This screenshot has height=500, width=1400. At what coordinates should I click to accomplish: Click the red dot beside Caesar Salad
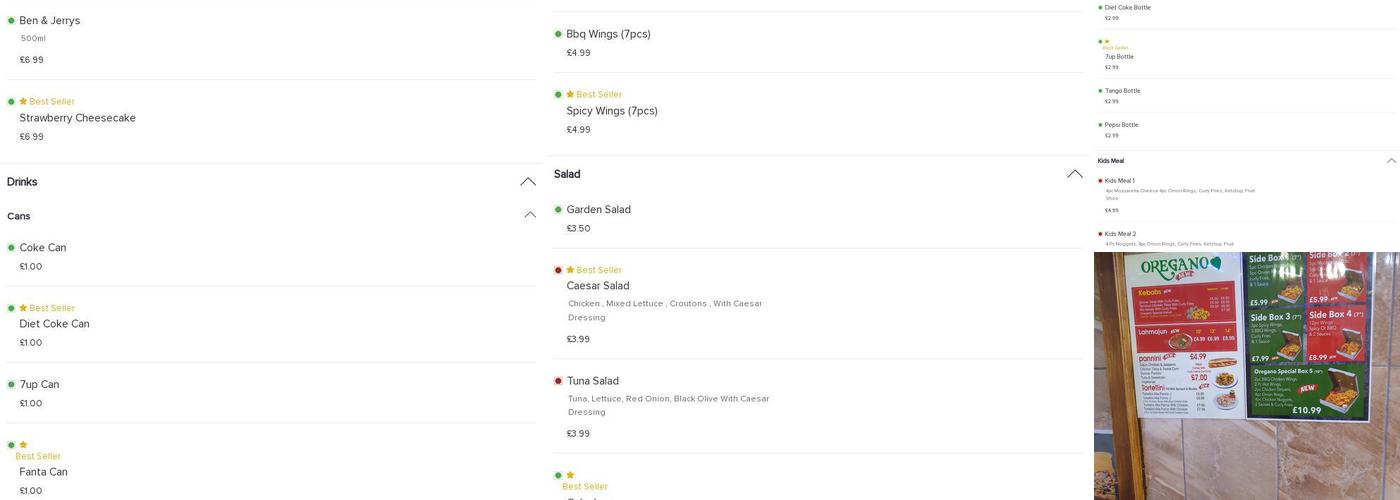558,270
